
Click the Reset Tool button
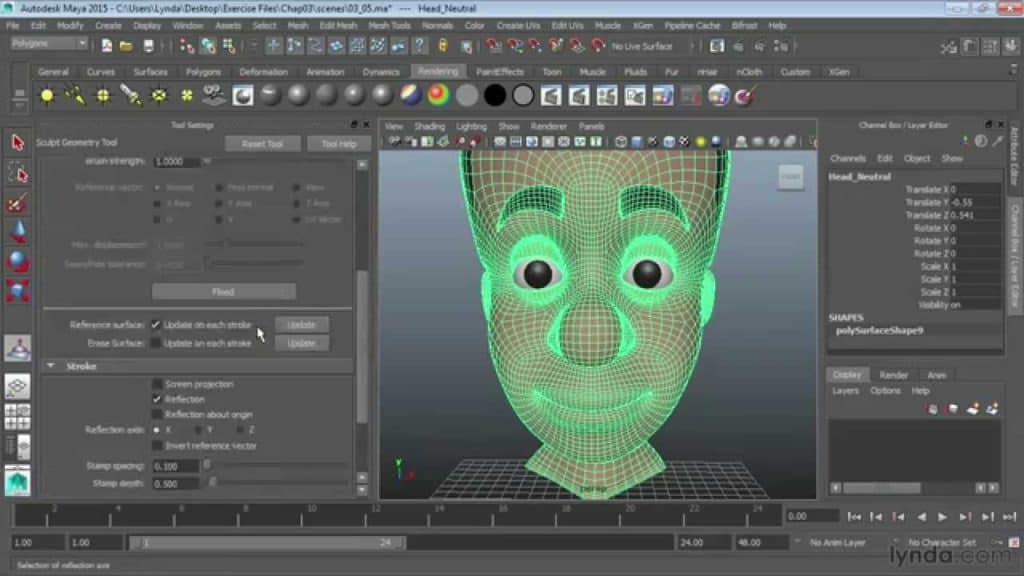point(263,144)
